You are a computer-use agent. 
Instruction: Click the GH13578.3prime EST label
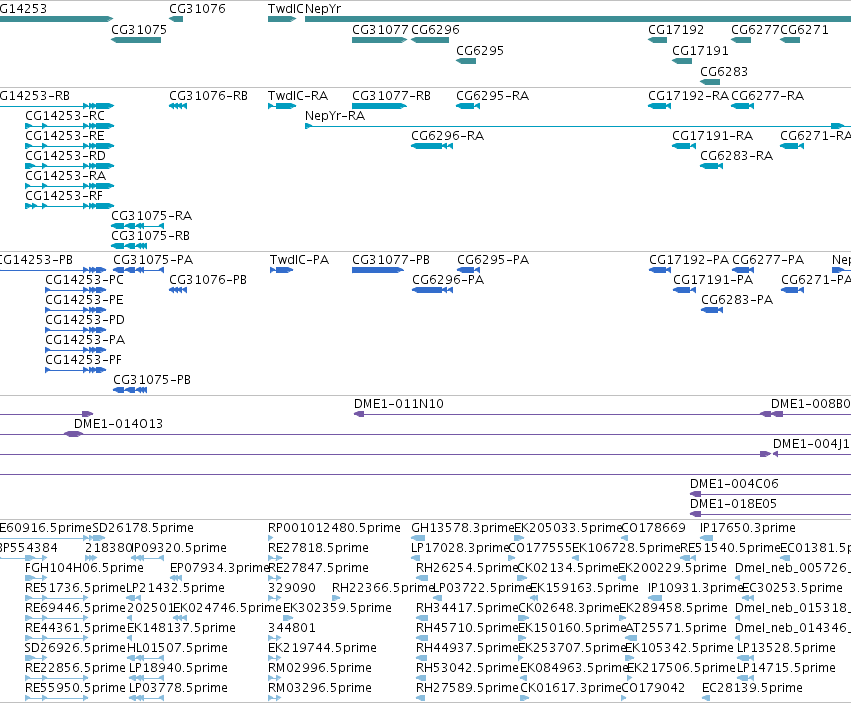(462, 528)
